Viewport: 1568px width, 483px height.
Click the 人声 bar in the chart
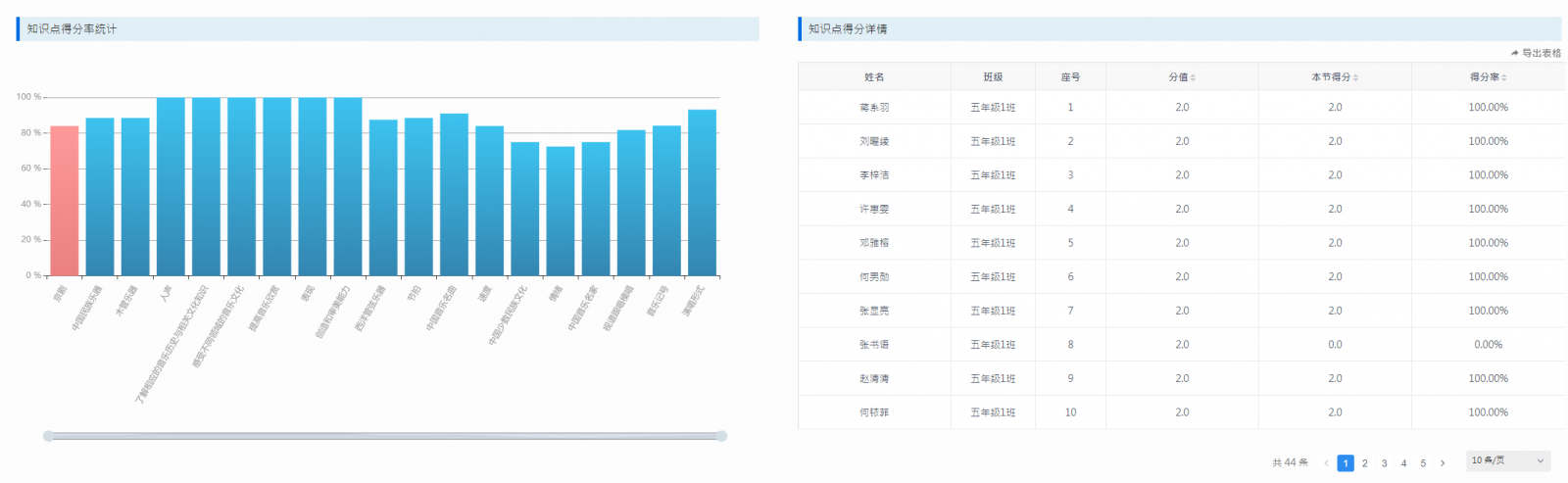(171, 186)
